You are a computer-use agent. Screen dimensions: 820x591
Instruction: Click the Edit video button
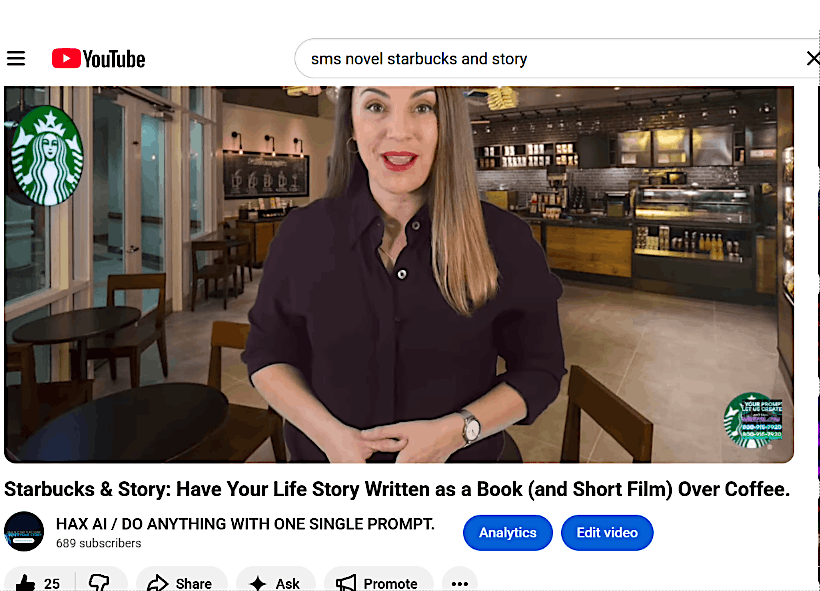pyautogui.click(x=607, y=533)
